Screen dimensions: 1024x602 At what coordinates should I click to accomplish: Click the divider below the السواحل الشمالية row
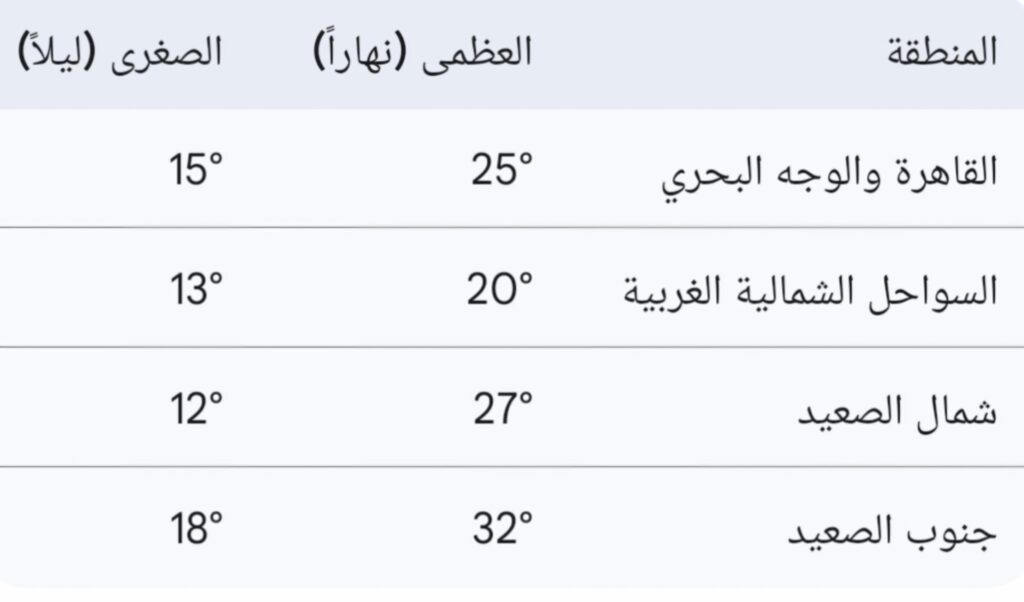coord(512,348)
